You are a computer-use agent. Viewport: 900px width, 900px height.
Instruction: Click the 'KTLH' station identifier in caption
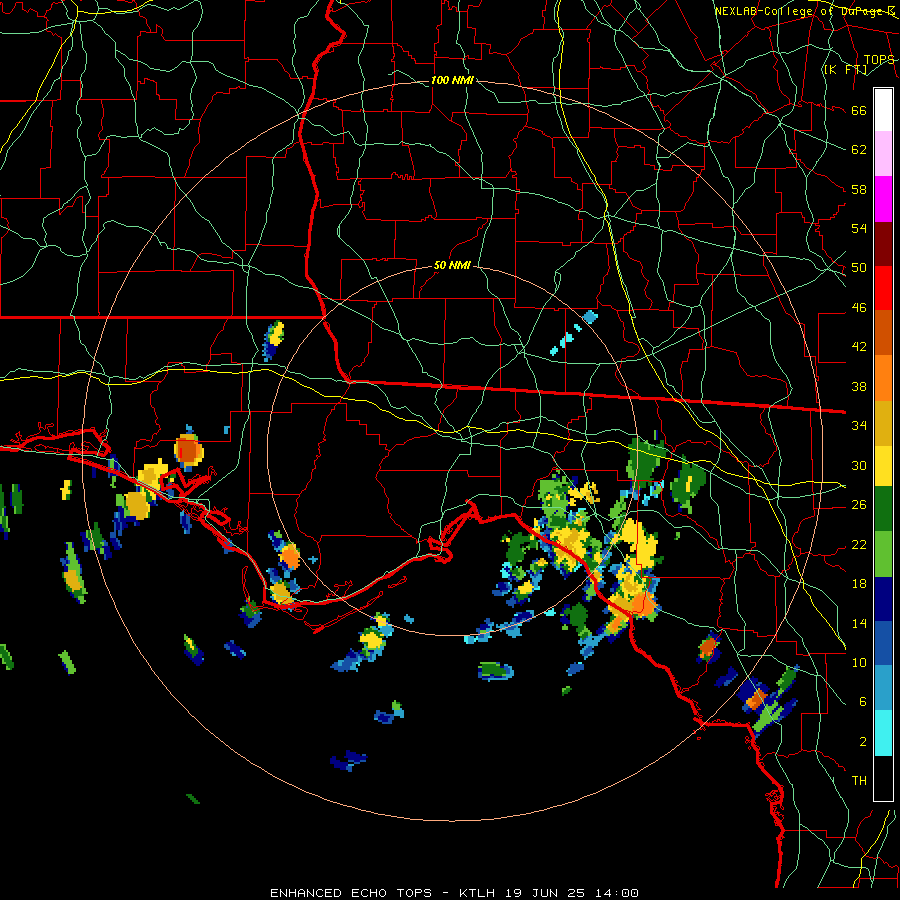coord(476,893)
